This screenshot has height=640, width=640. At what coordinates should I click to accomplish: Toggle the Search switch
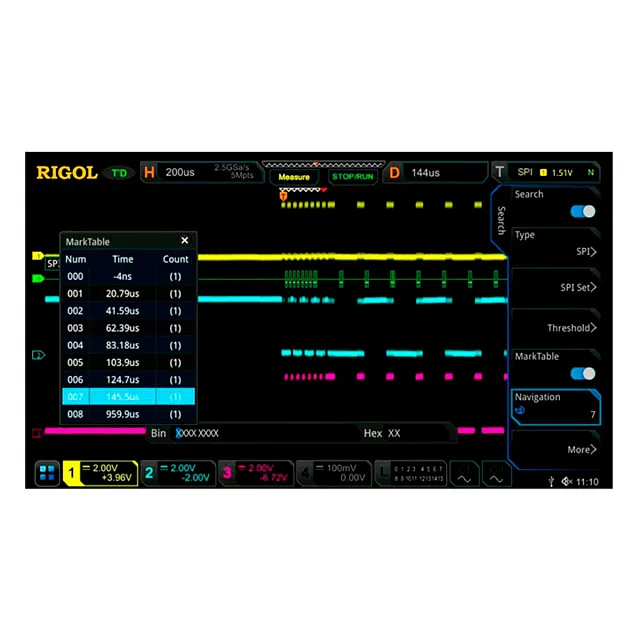(x=582, y=211)
